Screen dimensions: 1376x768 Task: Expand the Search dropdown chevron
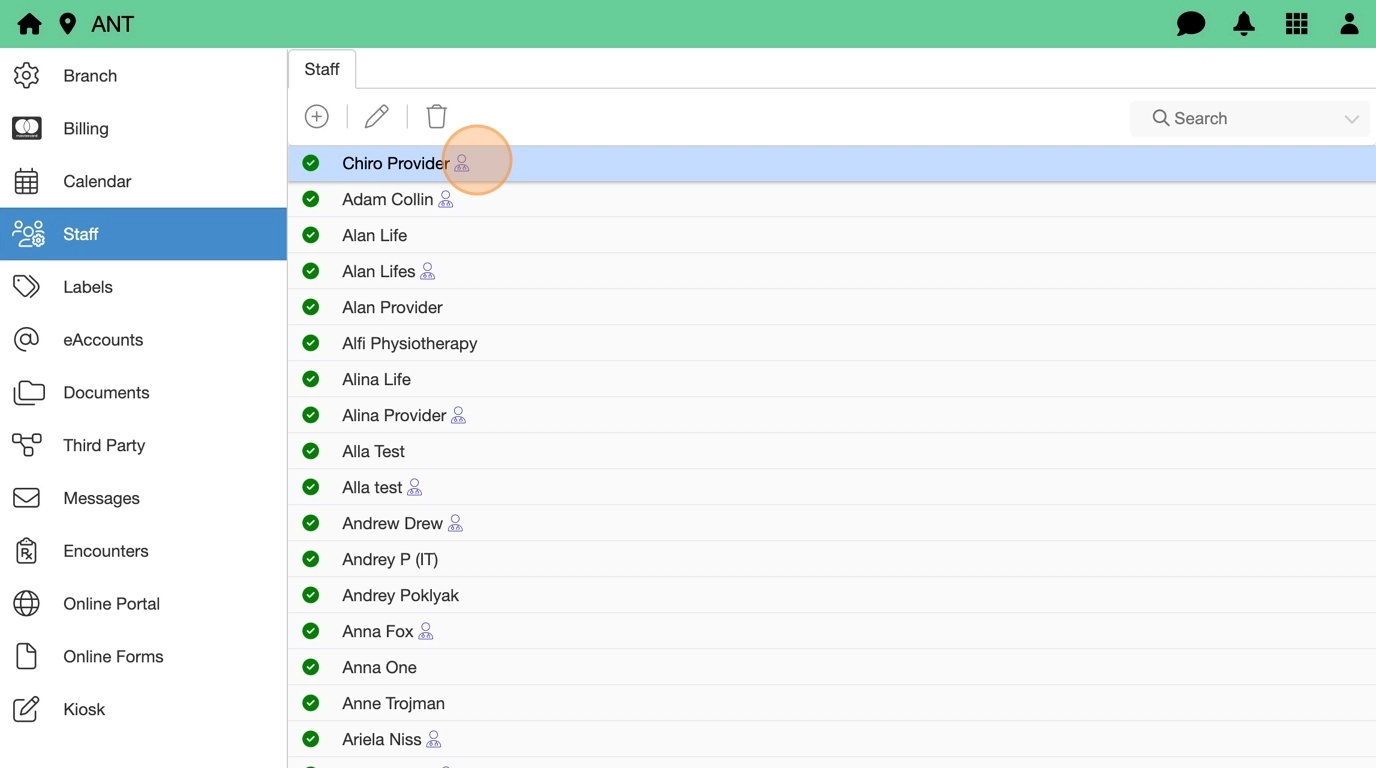[x=1351, y=119]
